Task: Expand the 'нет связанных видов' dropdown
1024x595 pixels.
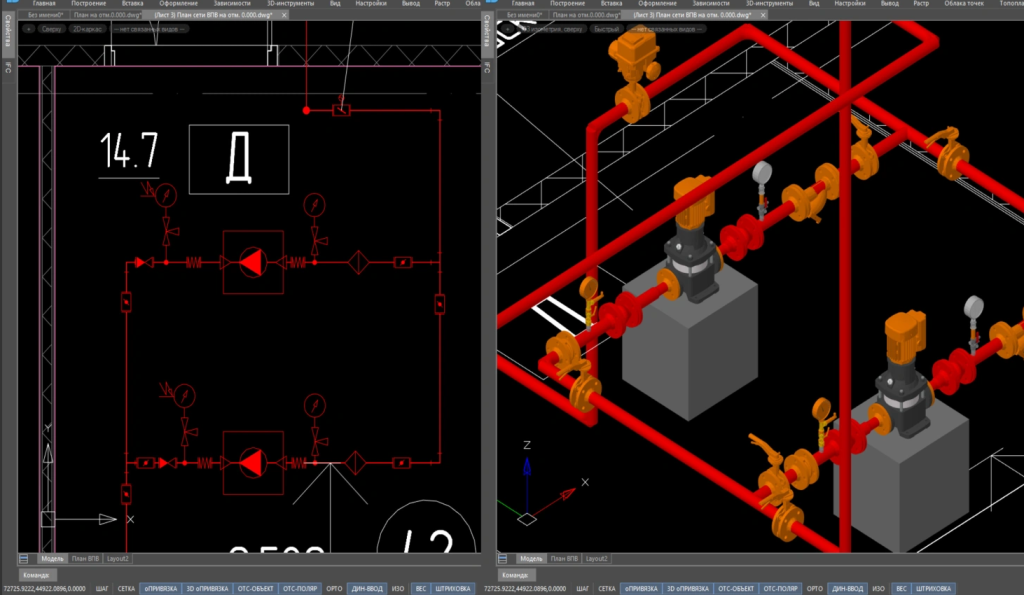Action: coord(150,30)
